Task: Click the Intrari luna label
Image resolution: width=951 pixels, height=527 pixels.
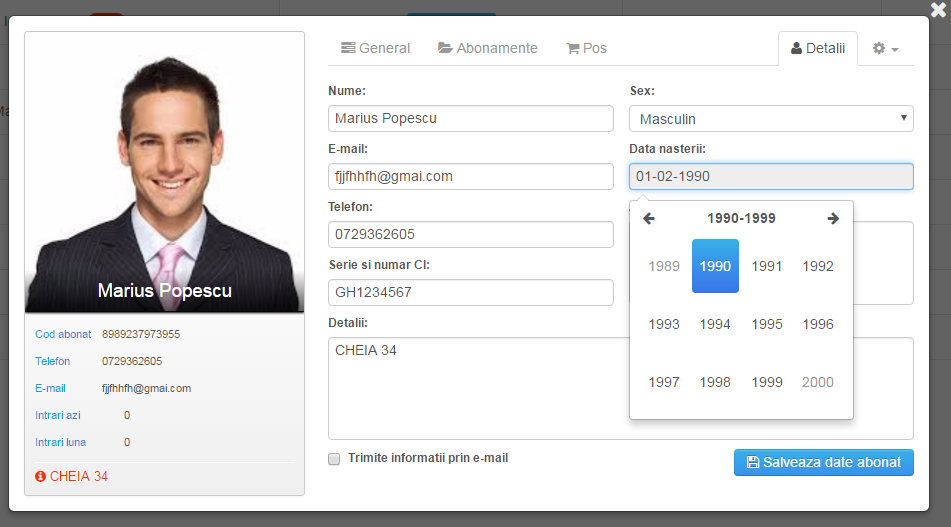Action: [x=61, y=442]
